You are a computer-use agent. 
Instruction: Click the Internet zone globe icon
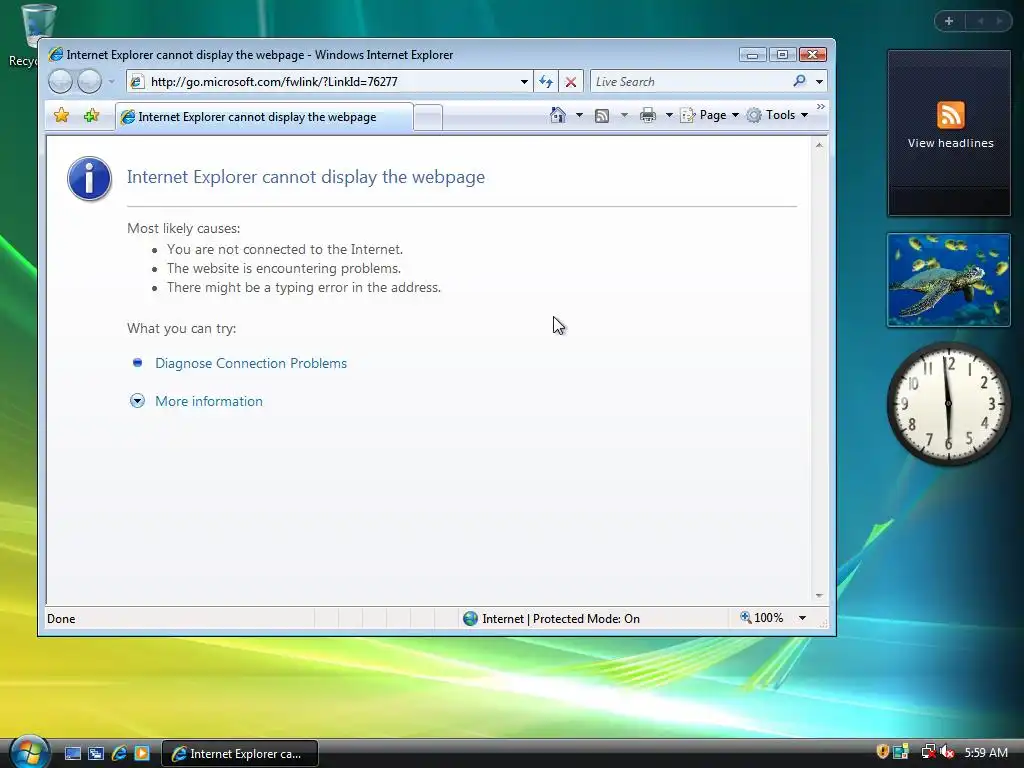coord(470,618)
